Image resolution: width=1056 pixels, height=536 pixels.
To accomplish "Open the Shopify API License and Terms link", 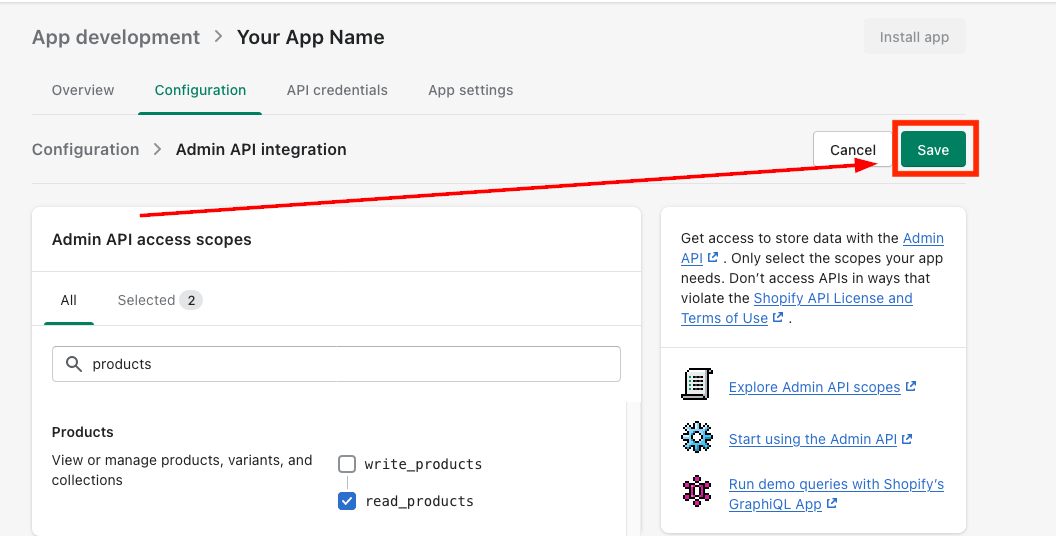I will pyautogui.click(x=832, y=298).
